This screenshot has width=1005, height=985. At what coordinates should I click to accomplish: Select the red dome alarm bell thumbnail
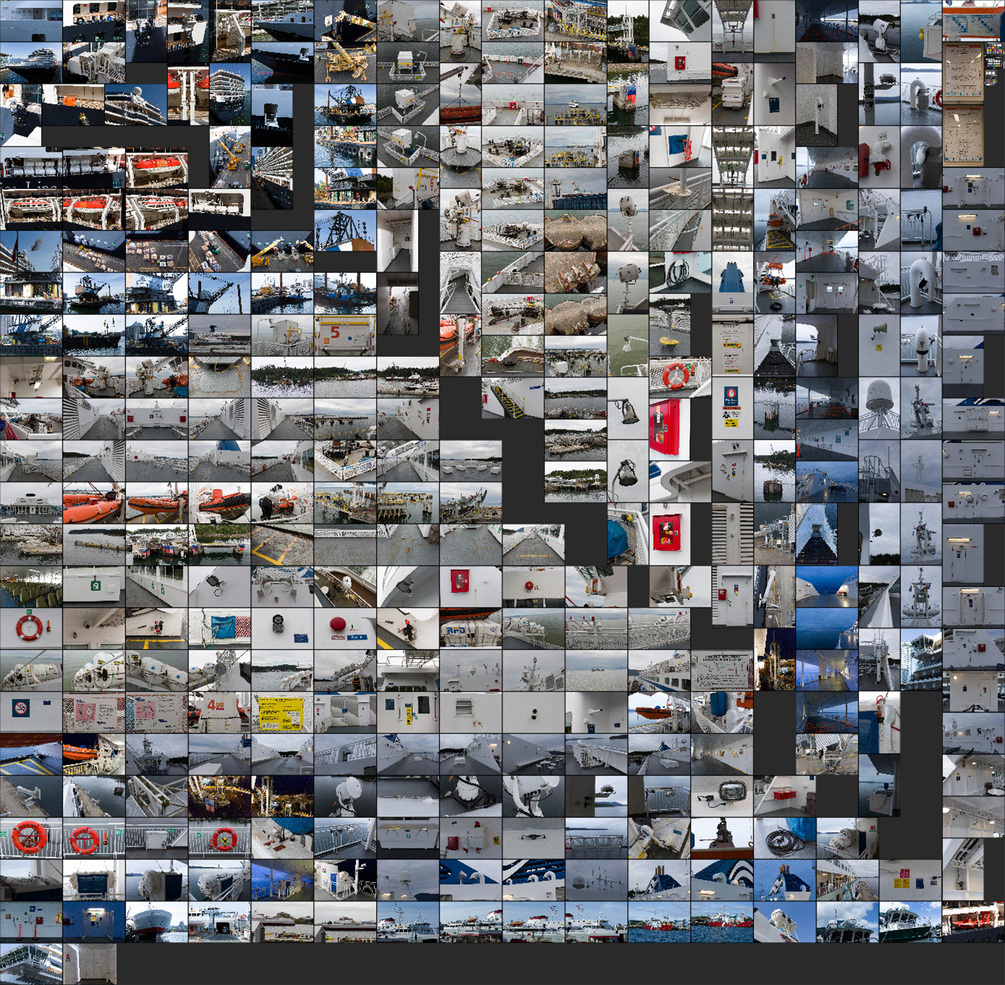(345, 628)
